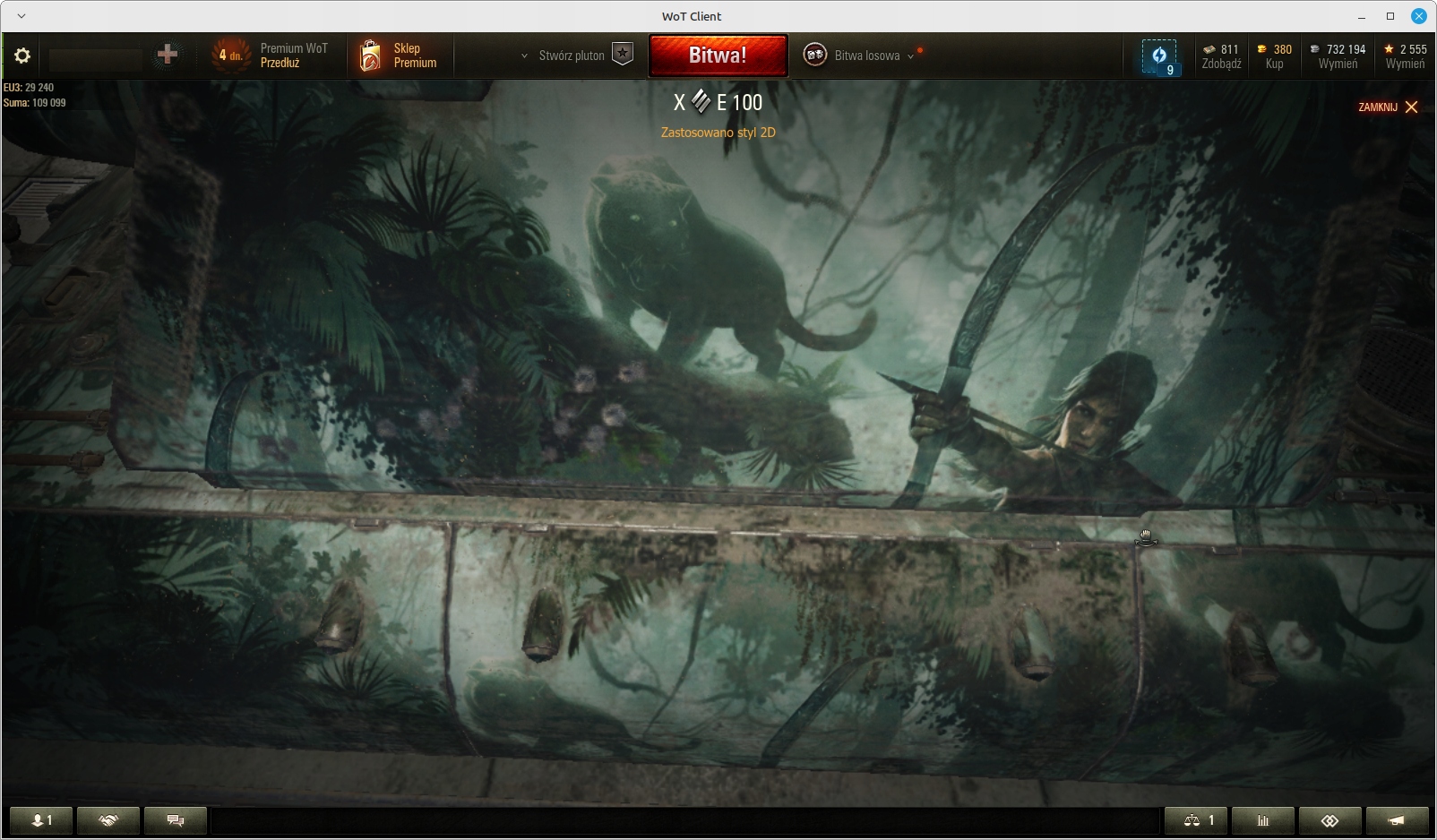Image resolution: width=1437 pixels, height=840 pixels.
Task: Click the diamond-shaped icon in the bottom bar
Action: (1330, 820)
